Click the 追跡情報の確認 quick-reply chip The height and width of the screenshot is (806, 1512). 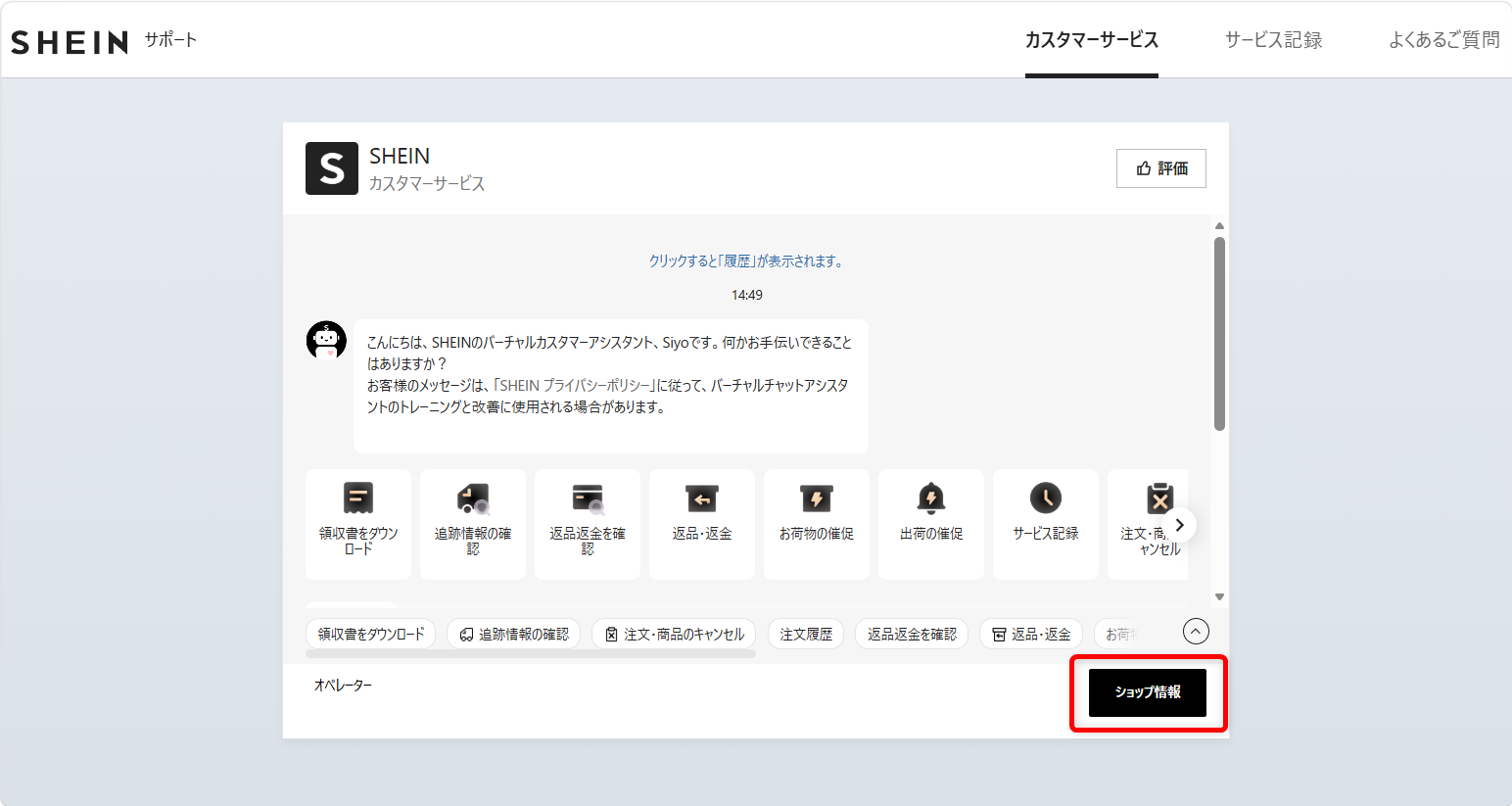click(x=514, y=635)
